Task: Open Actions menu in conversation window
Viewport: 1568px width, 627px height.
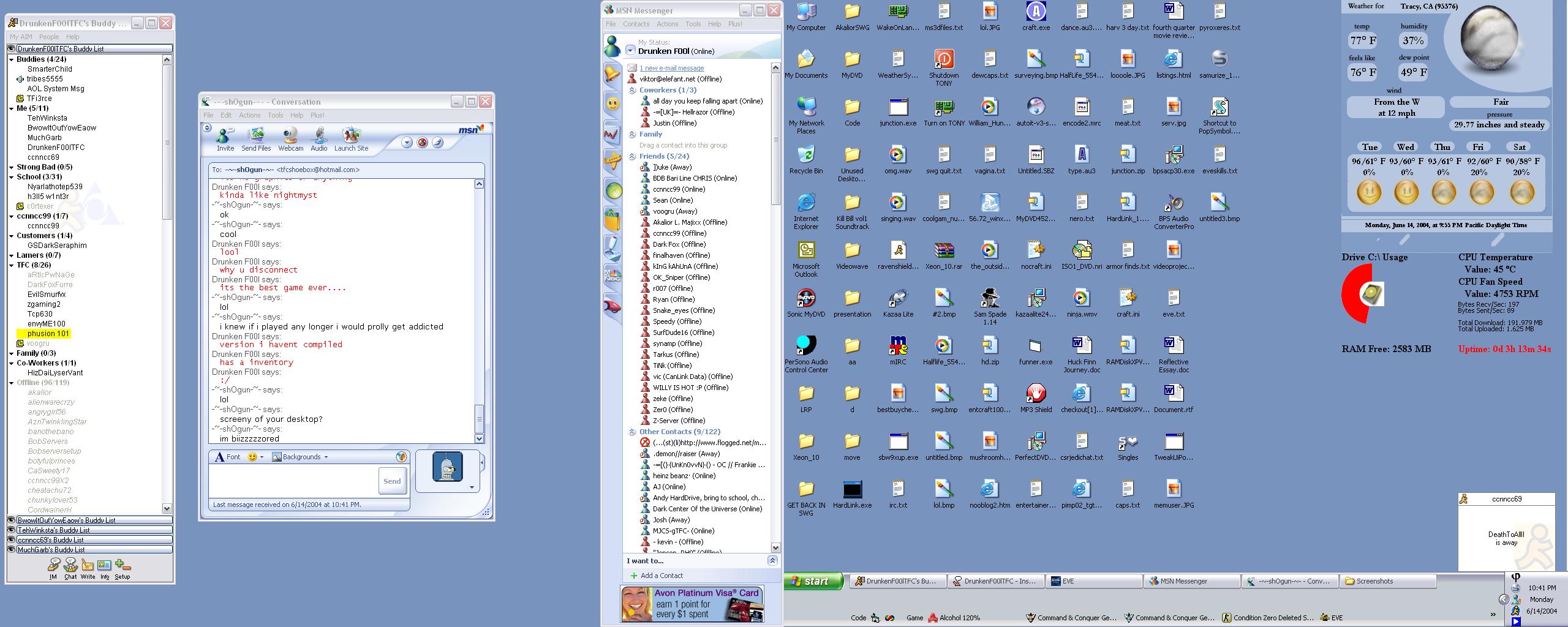Action: tap(249, 115)
